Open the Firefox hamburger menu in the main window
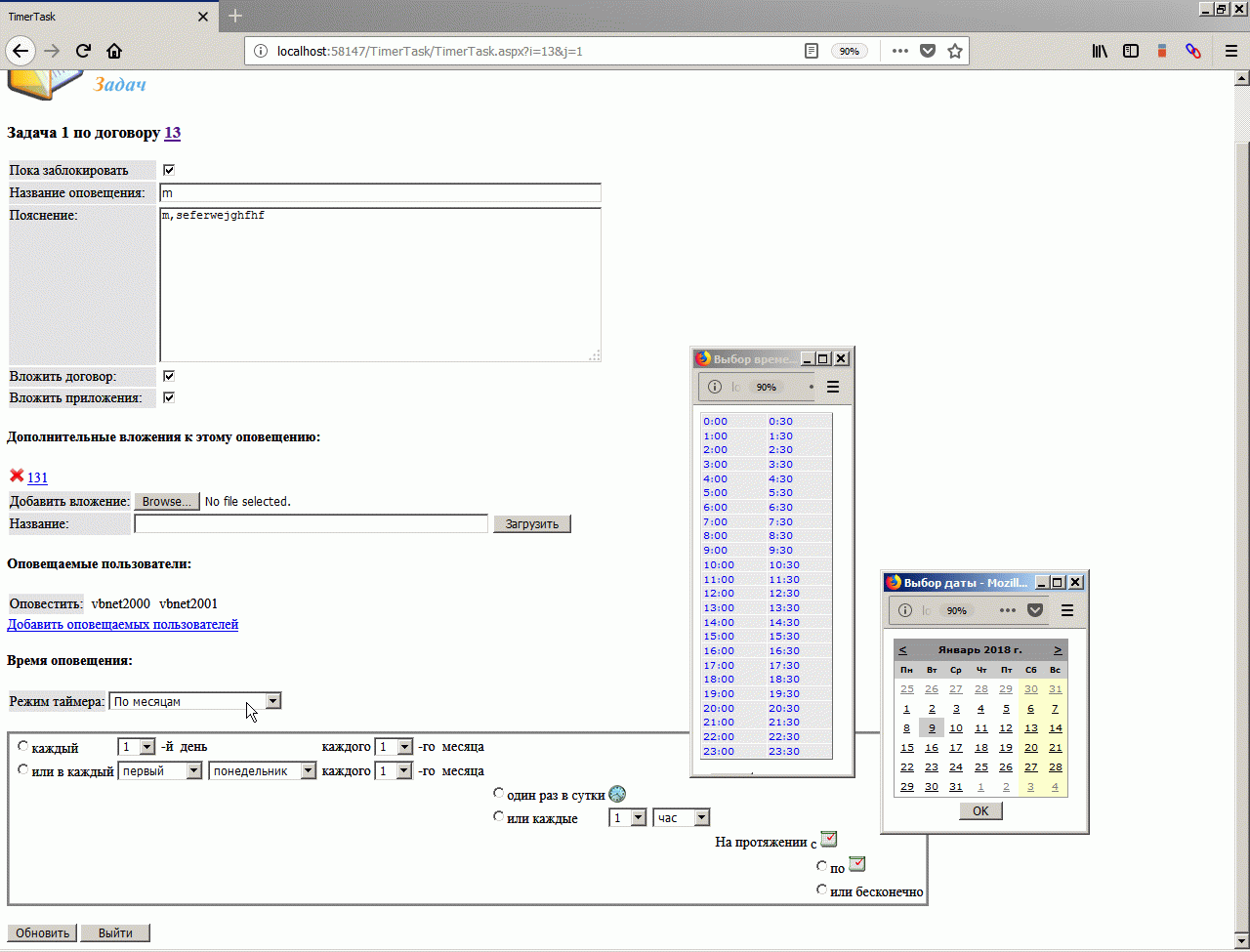 1230,51
